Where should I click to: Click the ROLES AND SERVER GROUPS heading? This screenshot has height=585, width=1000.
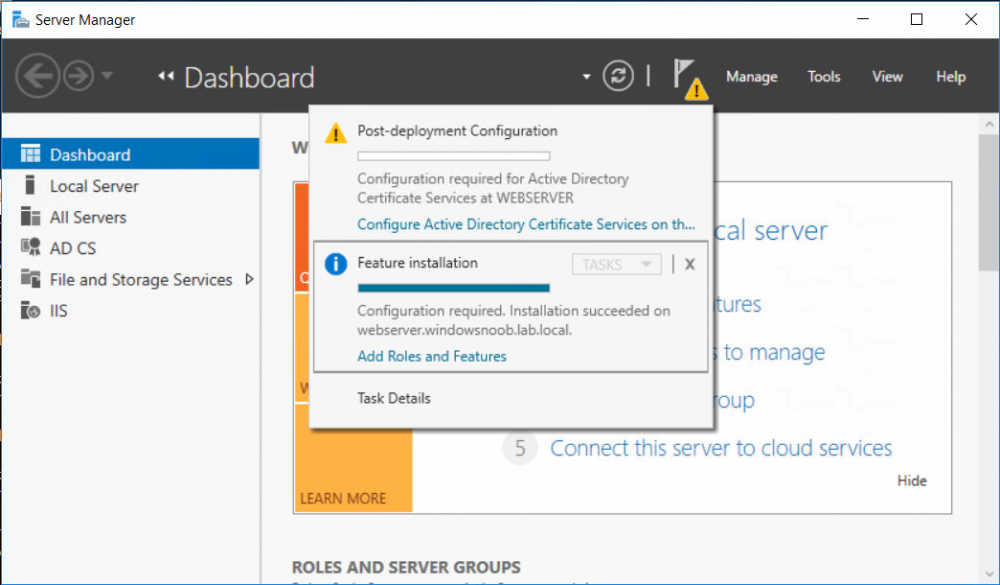pyautogui.click(x=406, y=567)
